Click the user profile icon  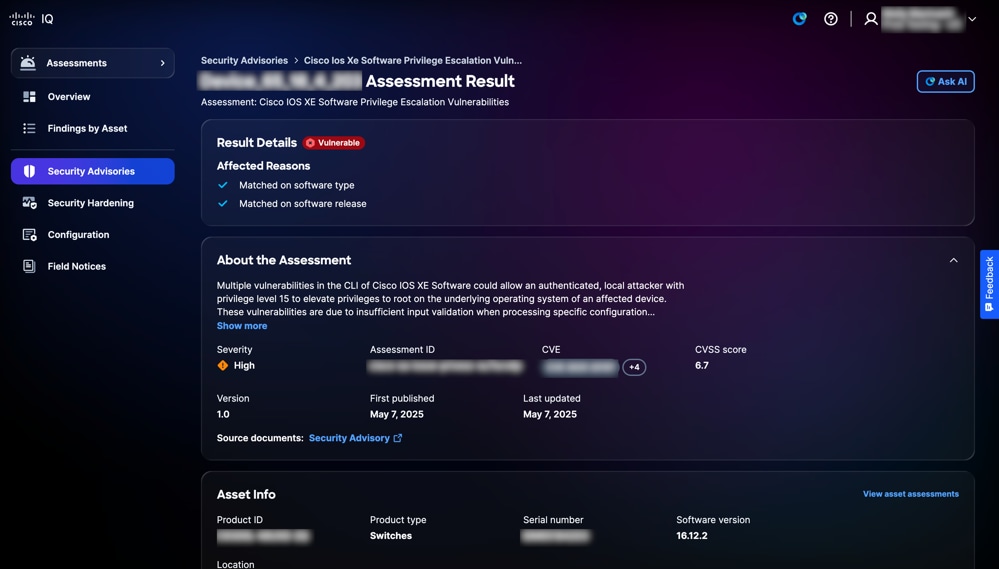tap(870, 19)
